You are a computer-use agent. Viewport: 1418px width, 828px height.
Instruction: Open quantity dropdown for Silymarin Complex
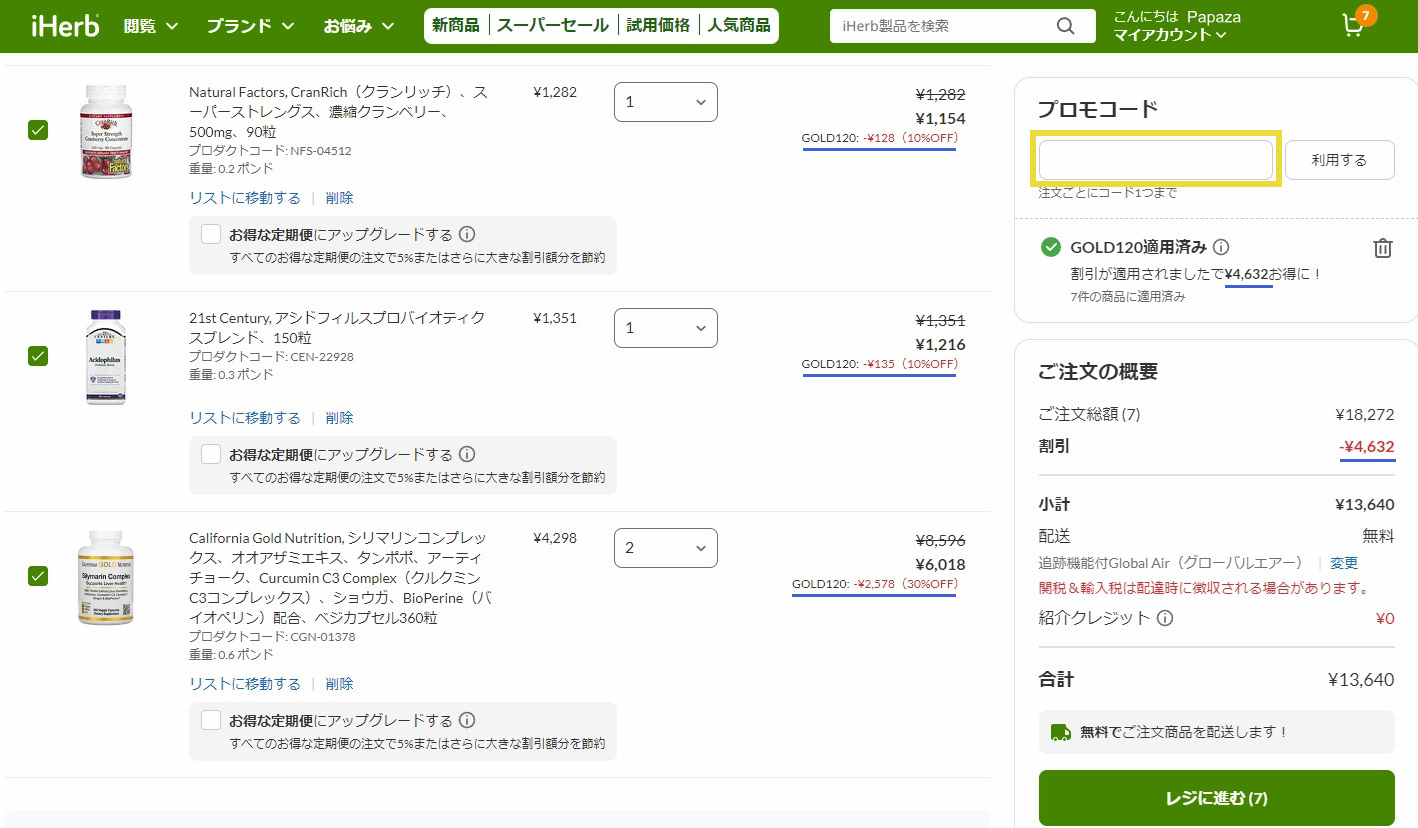click(665, 548)
